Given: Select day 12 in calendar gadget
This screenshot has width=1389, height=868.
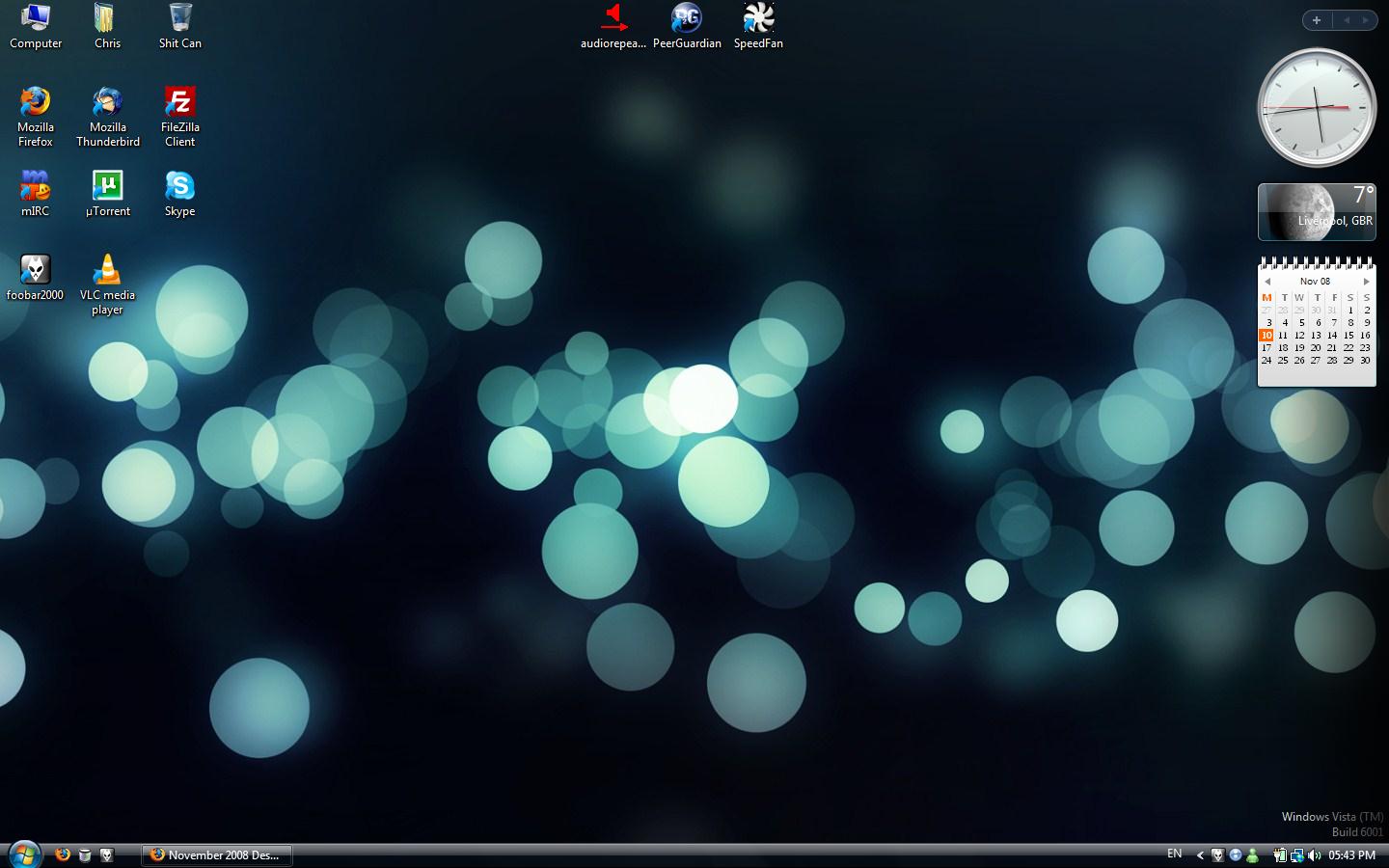Looking at the screenshot, I should pos(1299,336).
